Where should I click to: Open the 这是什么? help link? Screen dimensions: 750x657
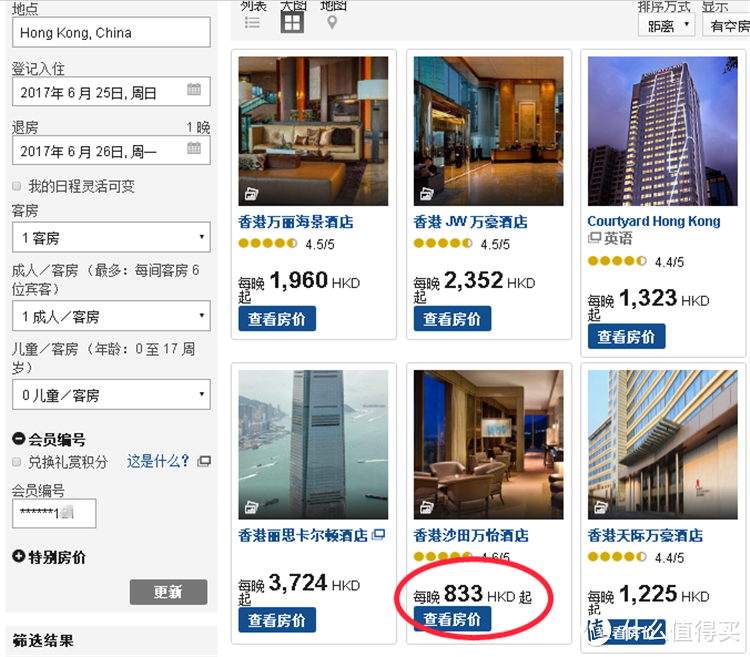[x=158, y=461]
